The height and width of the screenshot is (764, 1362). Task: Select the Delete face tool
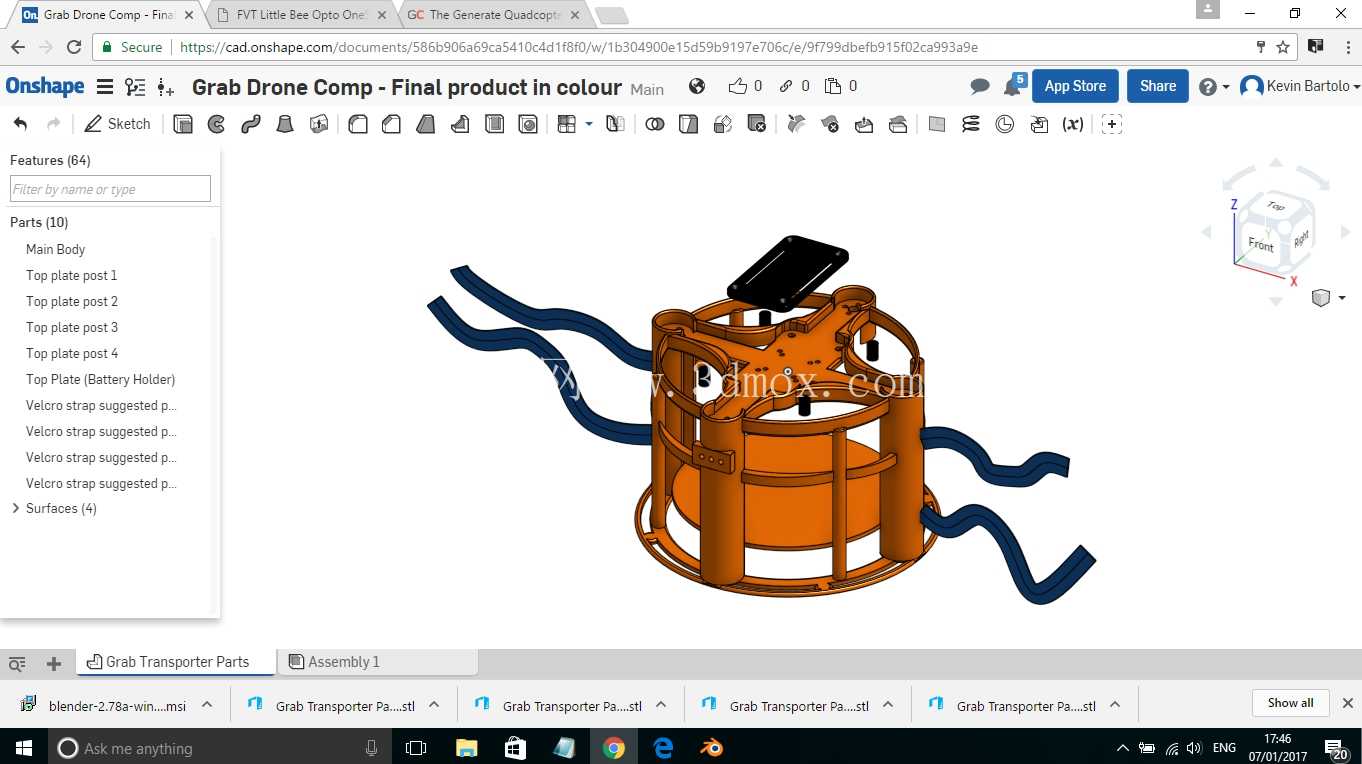click(x=830, y=124)
